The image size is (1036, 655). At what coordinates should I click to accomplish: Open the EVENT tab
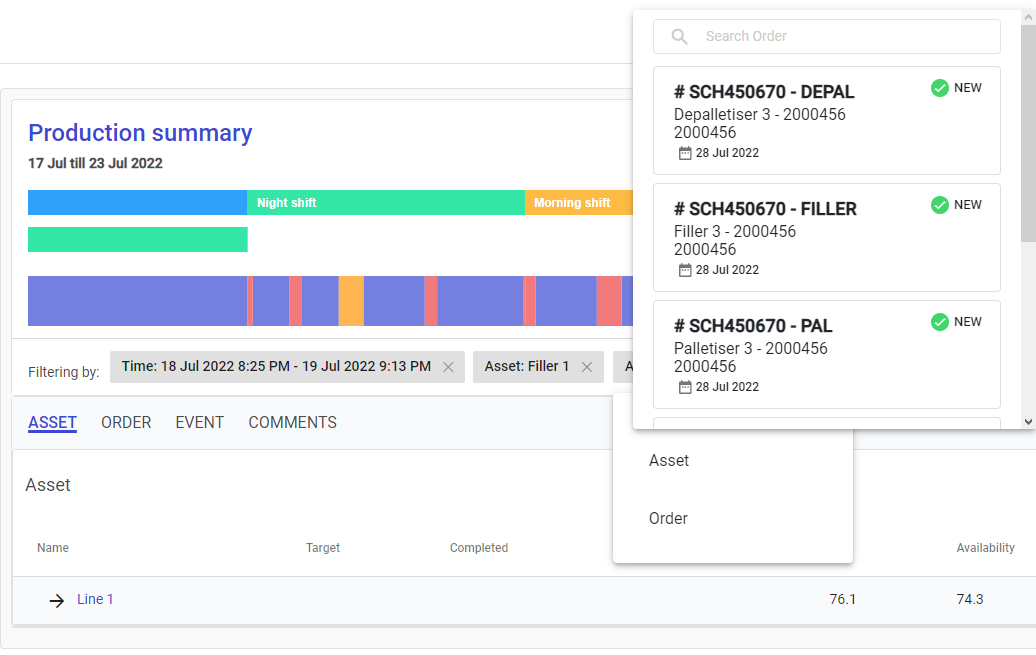(200, 422)
